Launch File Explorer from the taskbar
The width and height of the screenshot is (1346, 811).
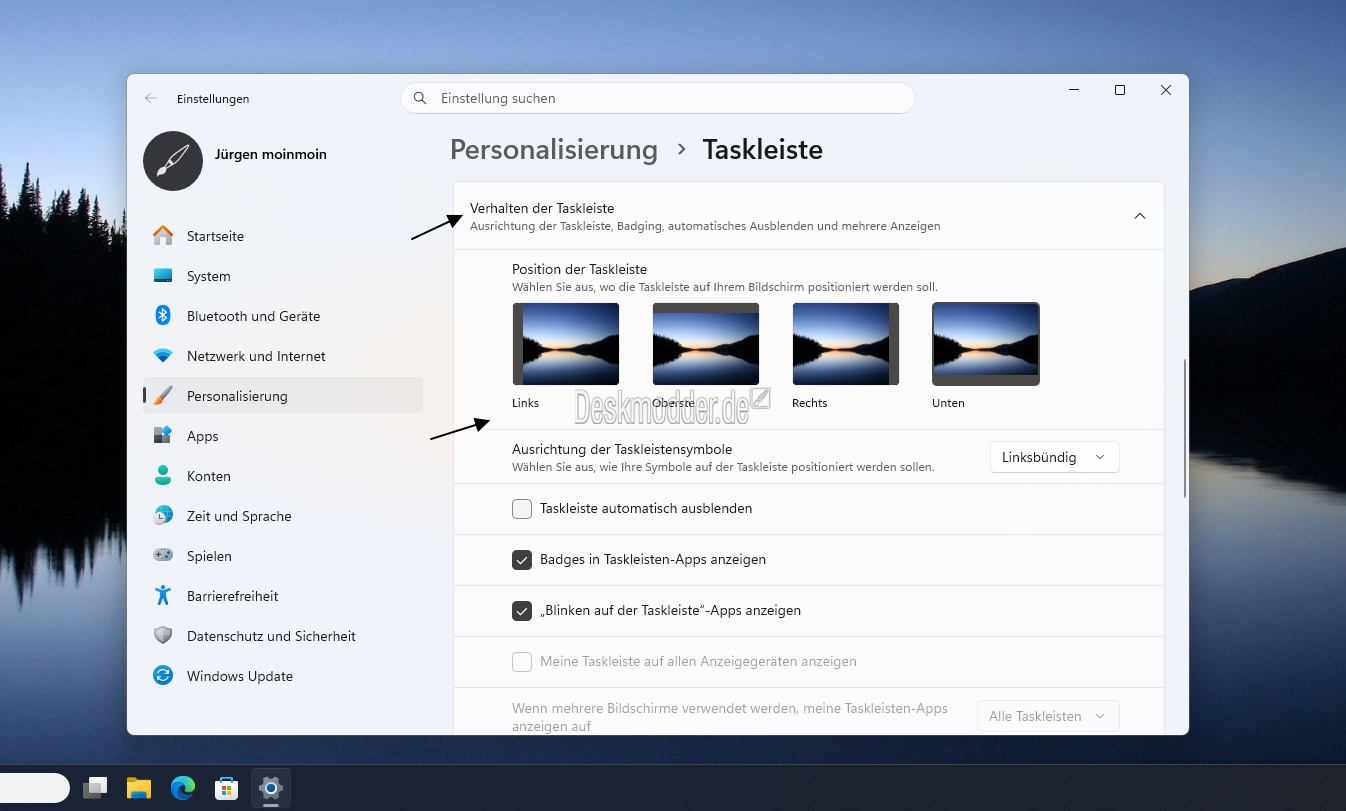[139, 788]
